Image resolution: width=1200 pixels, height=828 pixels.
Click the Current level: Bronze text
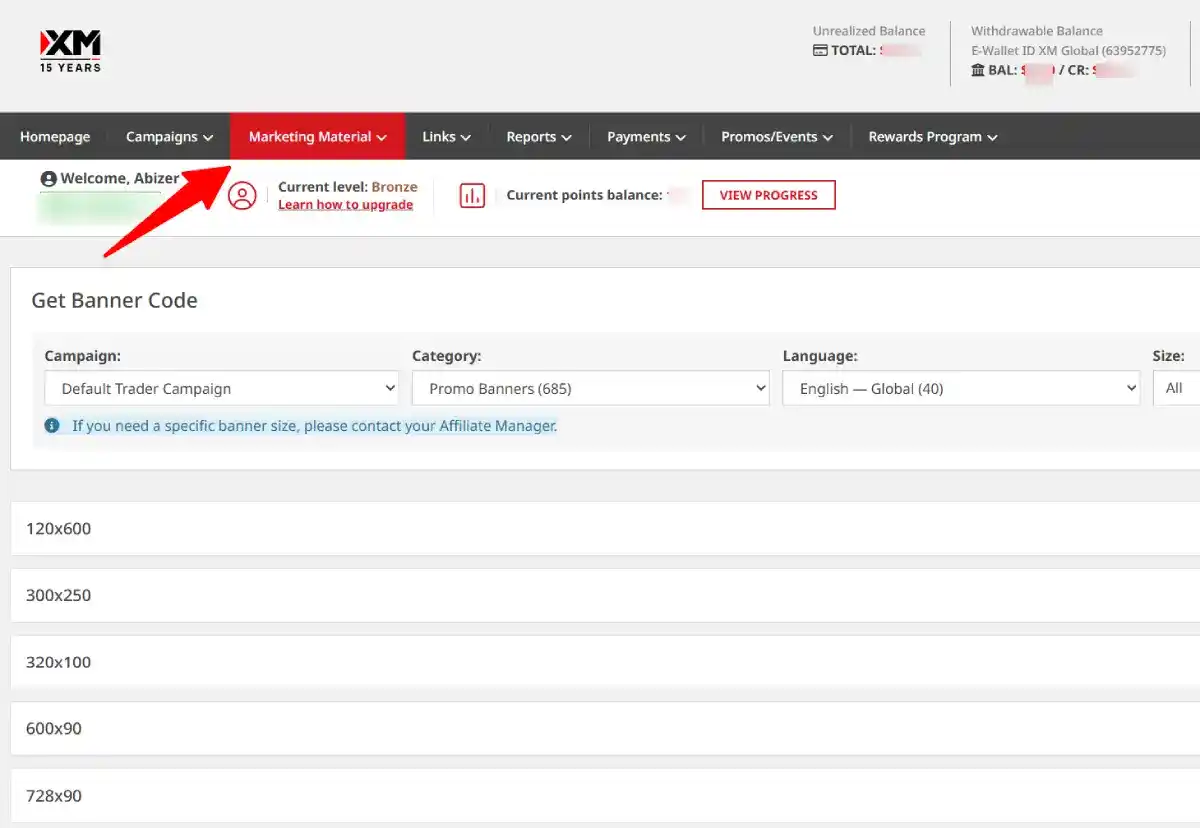pyautogui.click(x=348, y=187)
